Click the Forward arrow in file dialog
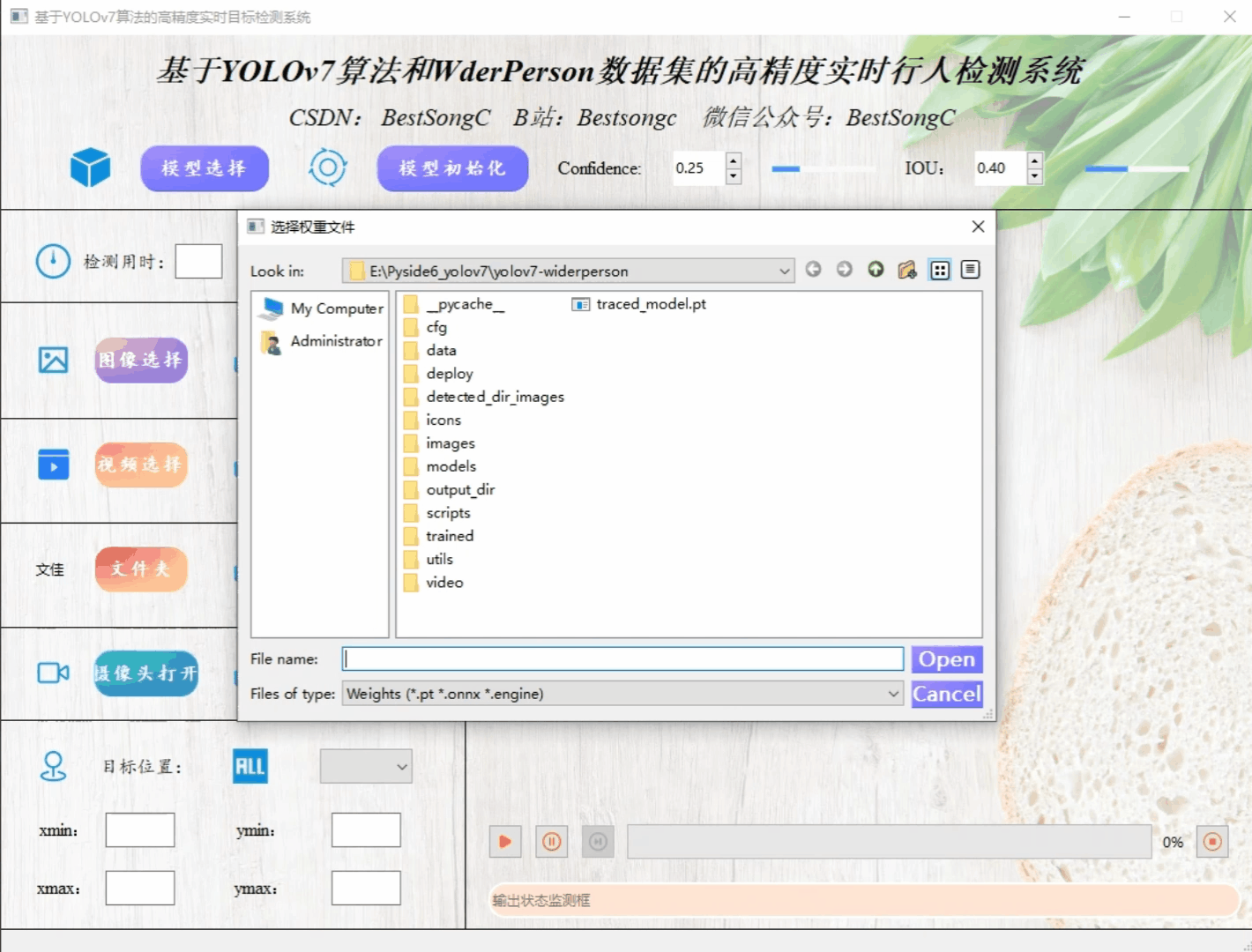The image size is (1252, 952). point(845,270)
